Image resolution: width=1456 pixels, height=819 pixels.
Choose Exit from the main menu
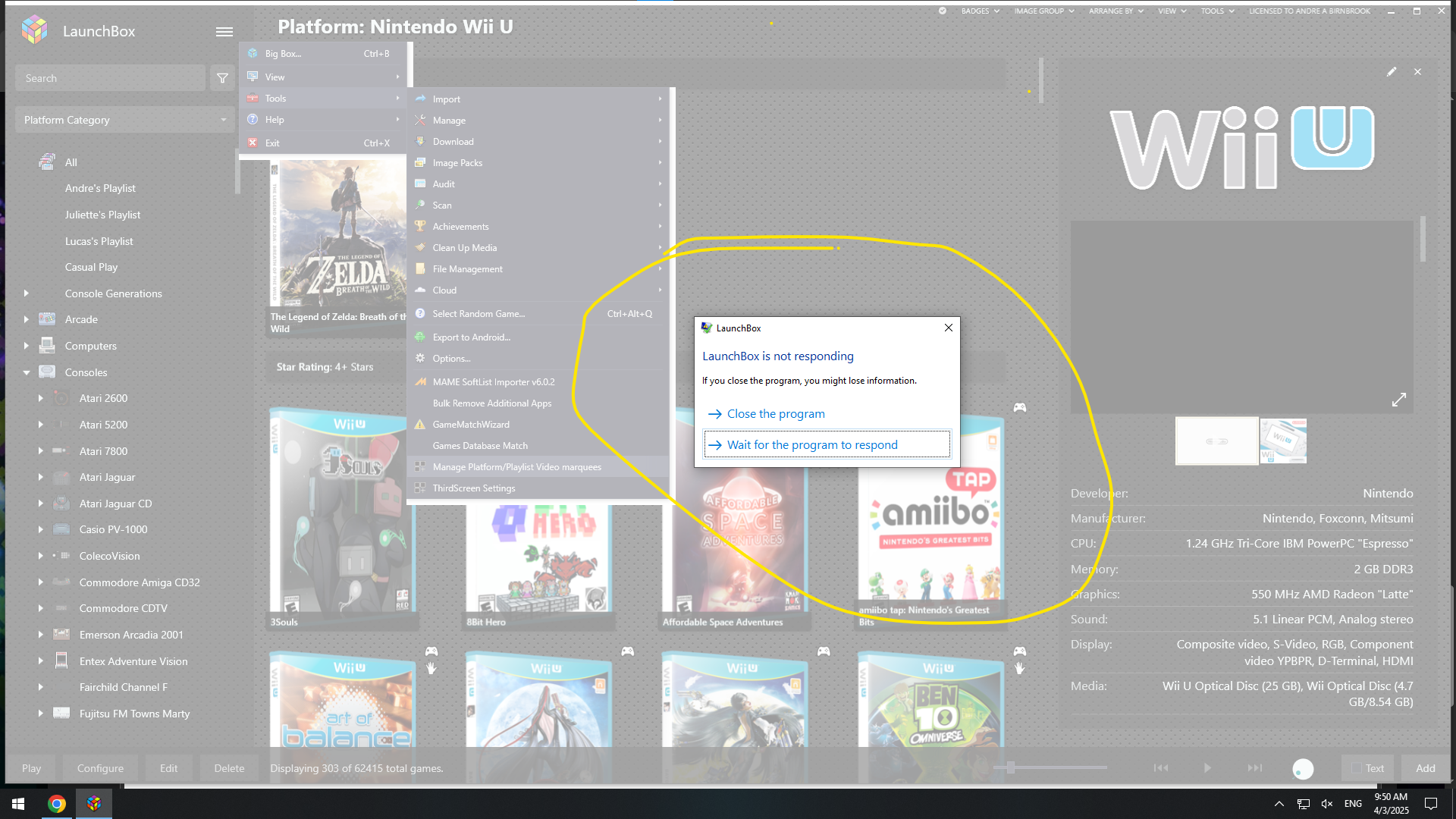tap(324, 143)
